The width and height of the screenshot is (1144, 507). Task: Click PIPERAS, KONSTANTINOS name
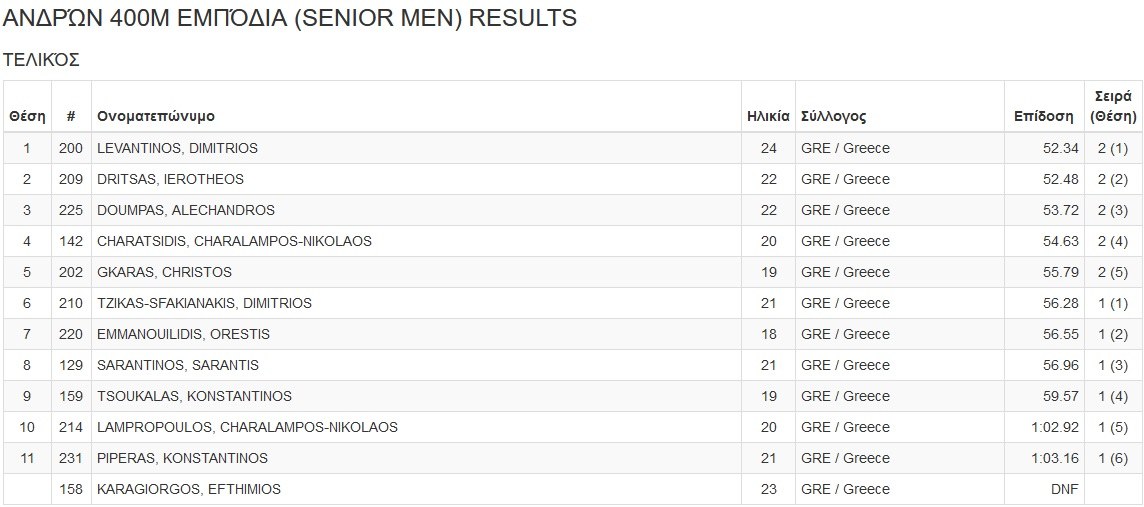(x=182, y=458)
